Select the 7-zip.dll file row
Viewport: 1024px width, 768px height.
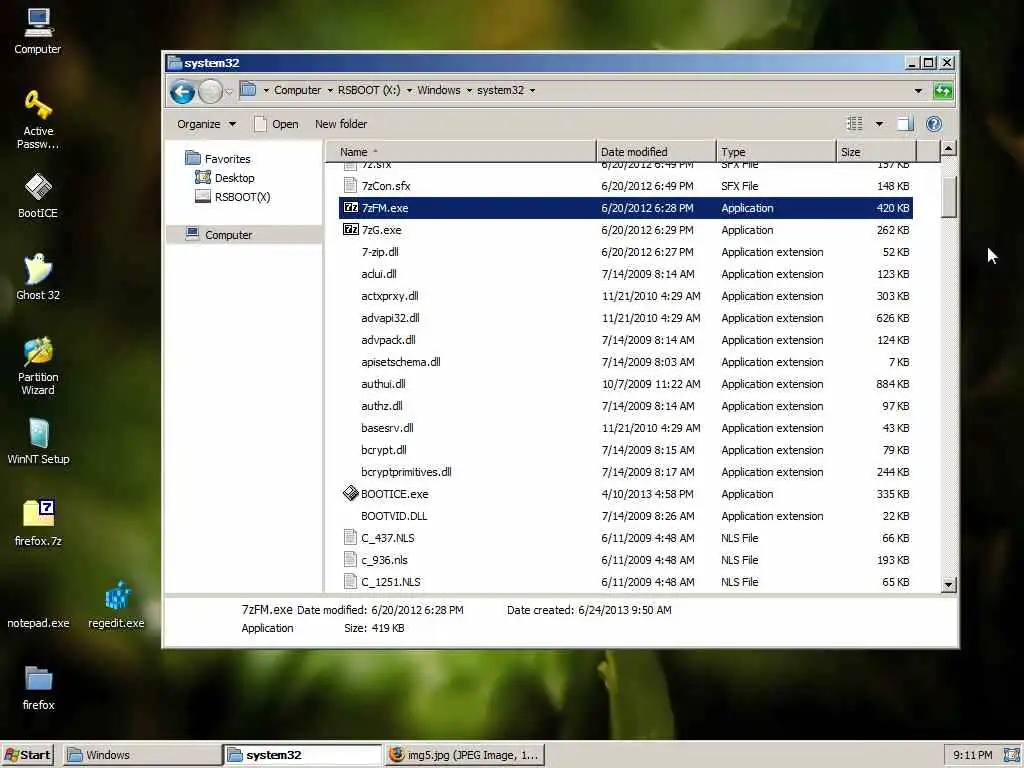coord(626,252)
